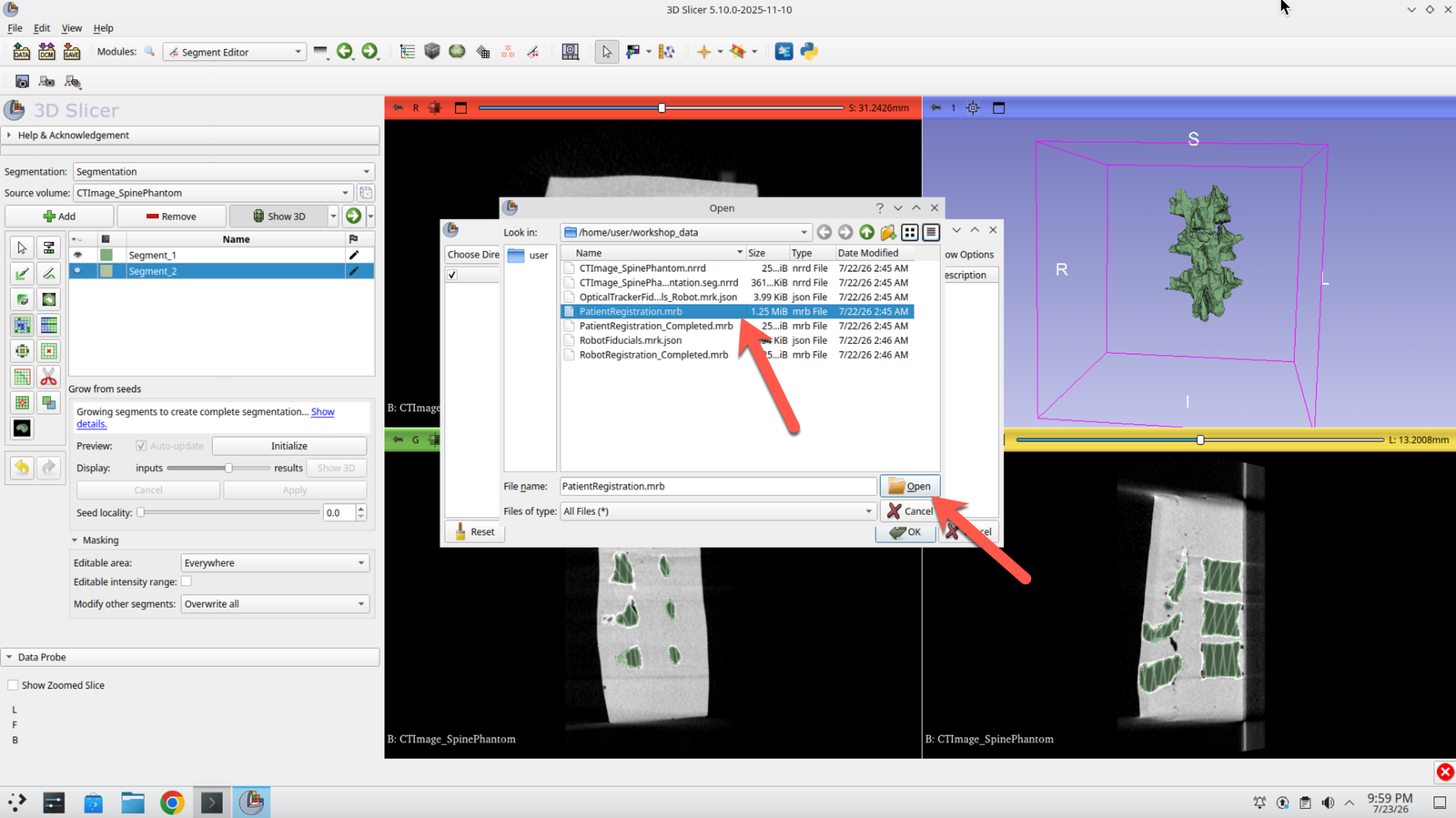Click the Segment_1 color swatch
Viewport: 1456px width, 818px height.
coord(106,256)
